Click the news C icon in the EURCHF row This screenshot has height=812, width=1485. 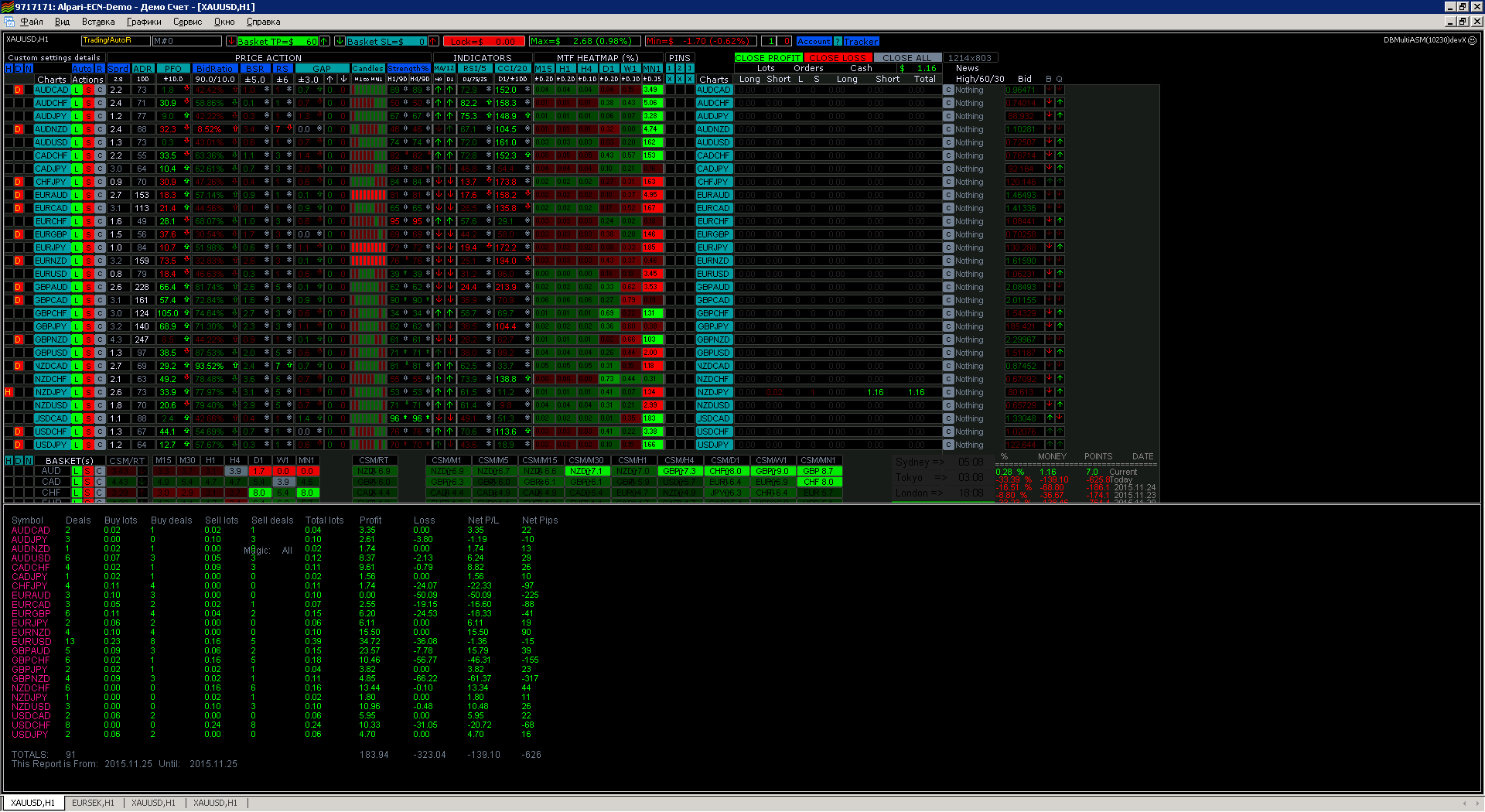click(x=948, y=221)
